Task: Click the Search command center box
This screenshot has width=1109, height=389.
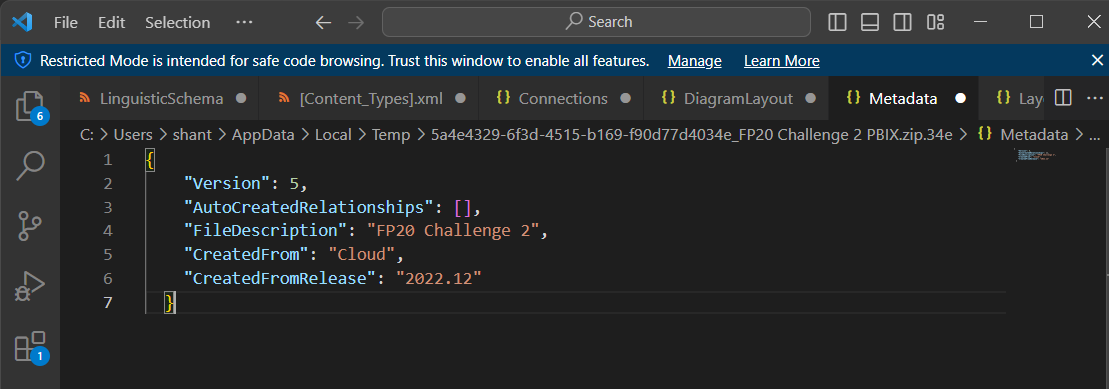Action: click(x=596, y=22)
